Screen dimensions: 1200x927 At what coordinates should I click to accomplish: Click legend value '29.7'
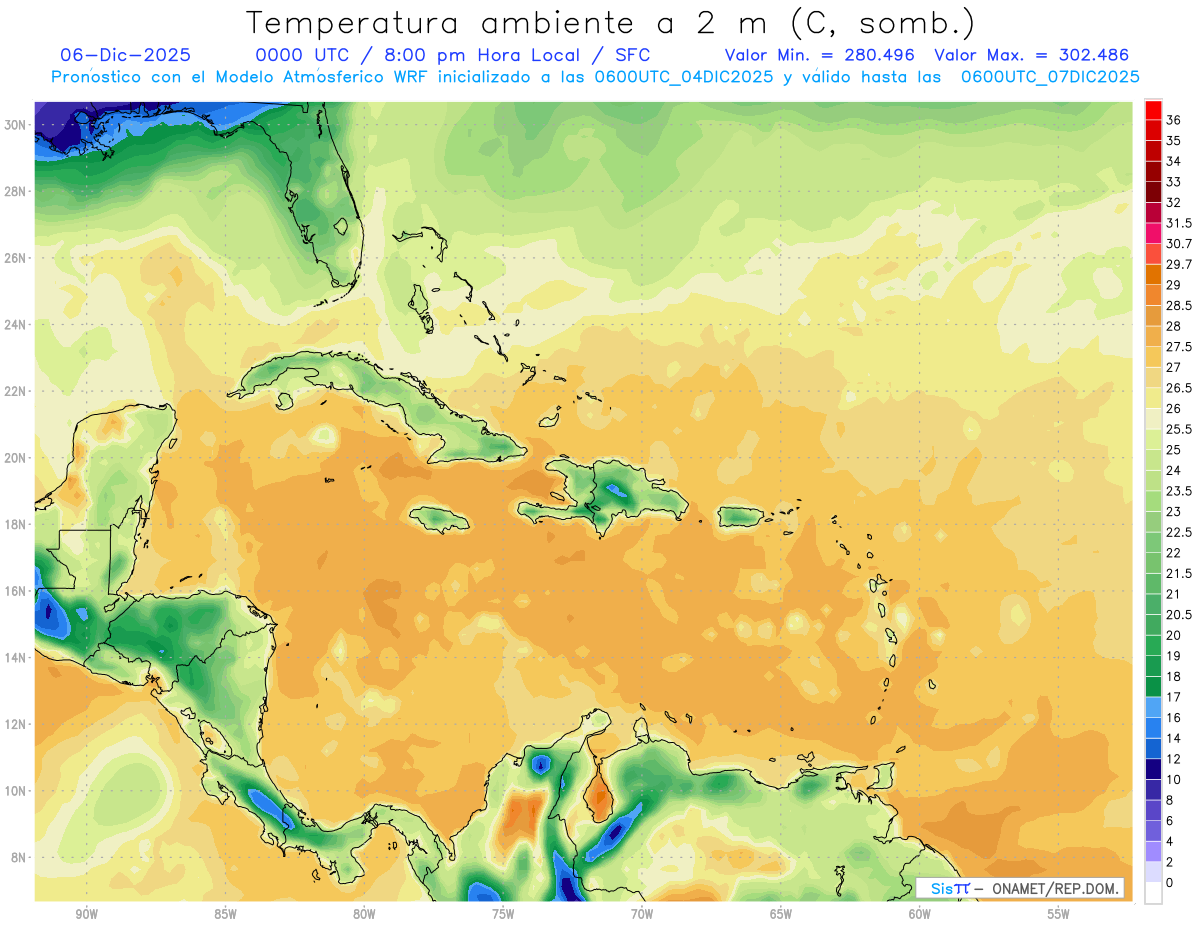1179,265
